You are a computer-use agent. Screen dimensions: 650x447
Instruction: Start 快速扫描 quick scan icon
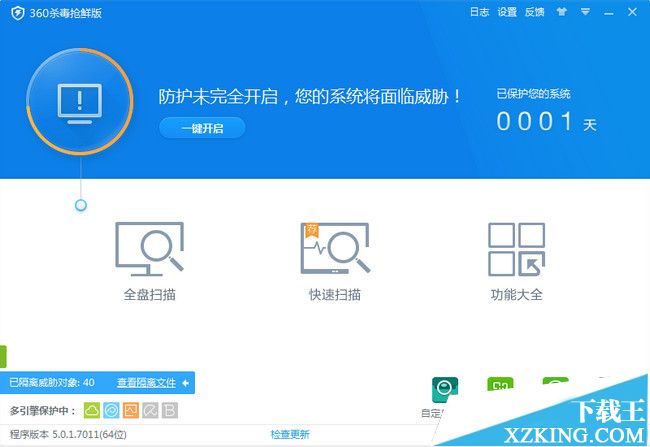pos(334,248)
